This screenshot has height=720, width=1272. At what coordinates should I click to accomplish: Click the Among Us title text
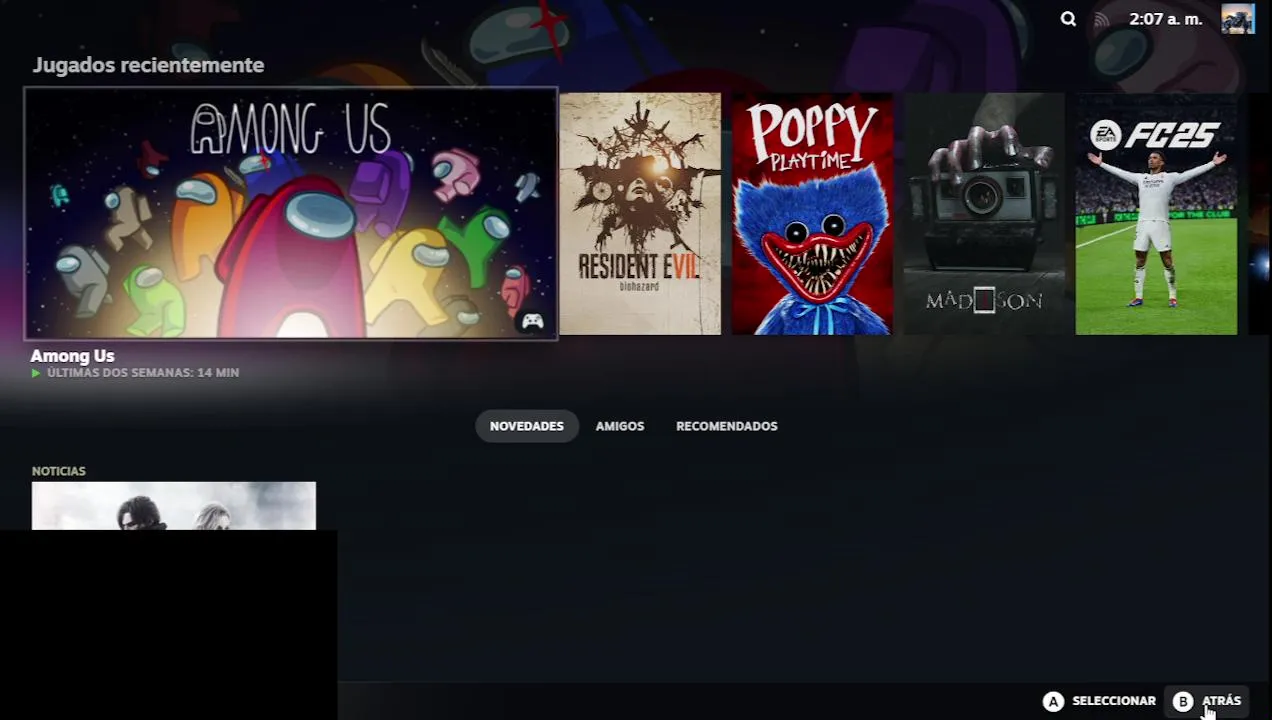pyautogui.click(x=72, y=355)
